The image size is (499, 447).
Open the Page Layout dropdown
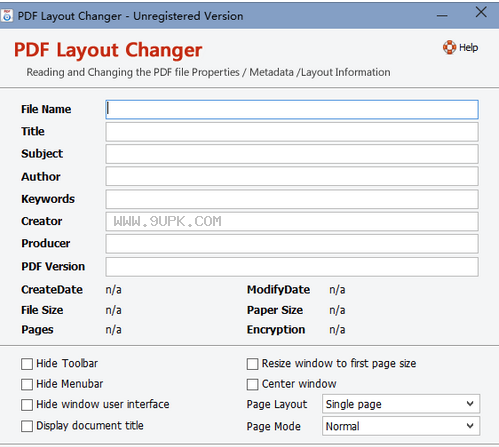(x=401, y=404)
